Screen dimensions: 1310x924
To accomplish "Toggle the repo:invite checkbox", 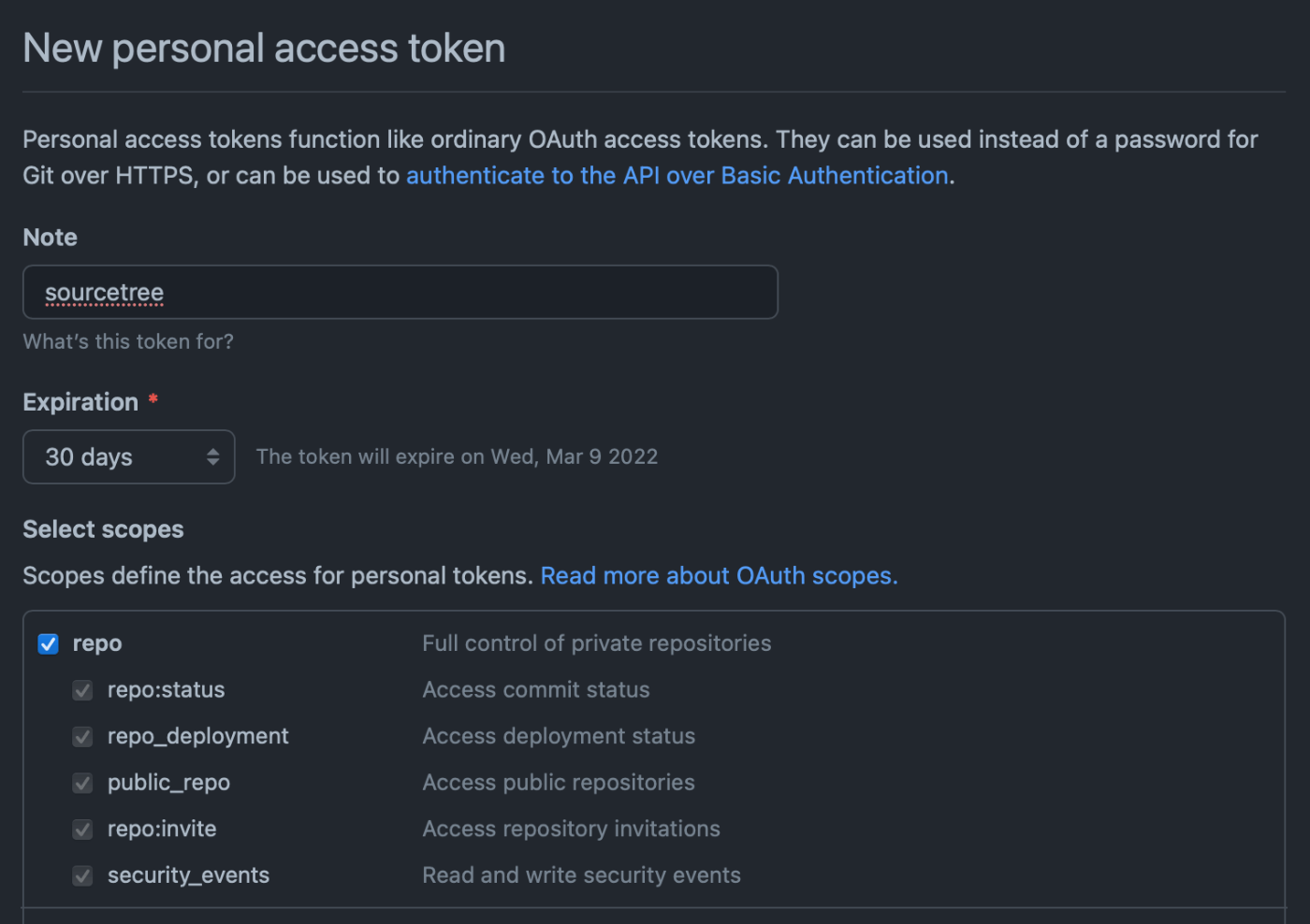I will coord(83,830).
